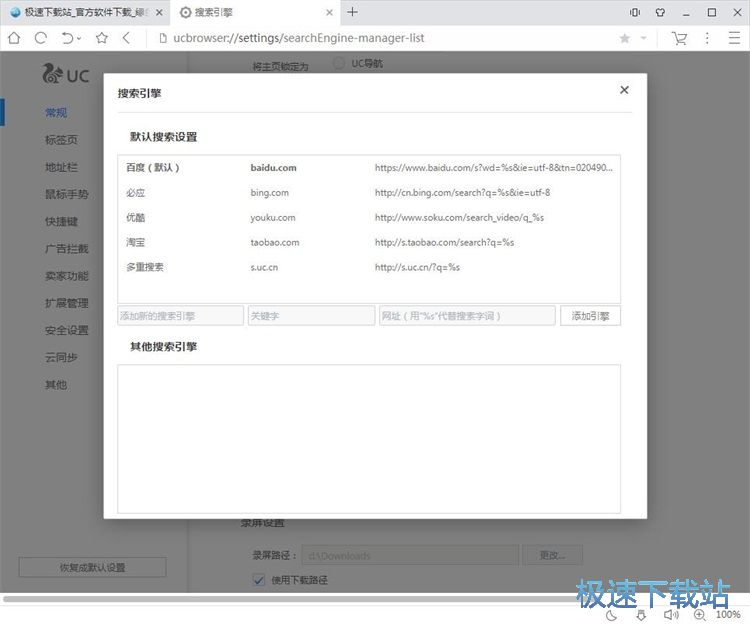The image size is (750, 624).
Task: Go back with the left arrow icon
Action: tap(126, 38)
